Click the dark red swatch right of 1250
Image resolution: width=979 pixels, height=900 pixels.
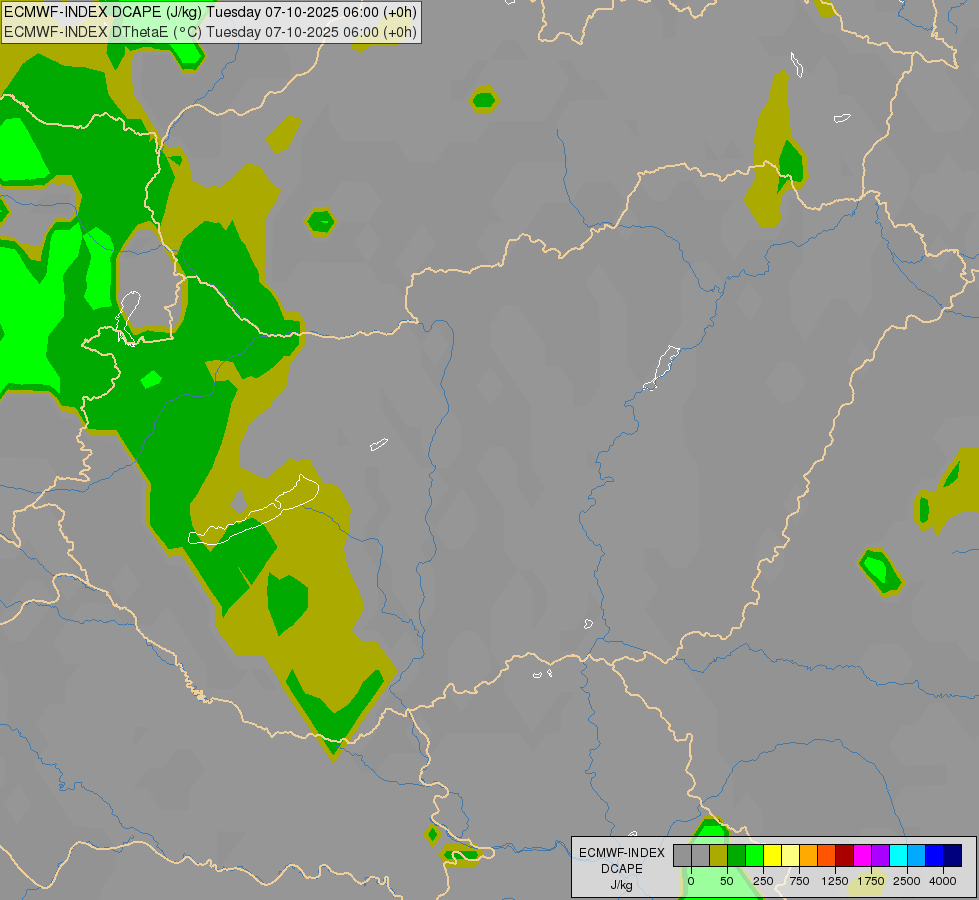pos(845,856)
